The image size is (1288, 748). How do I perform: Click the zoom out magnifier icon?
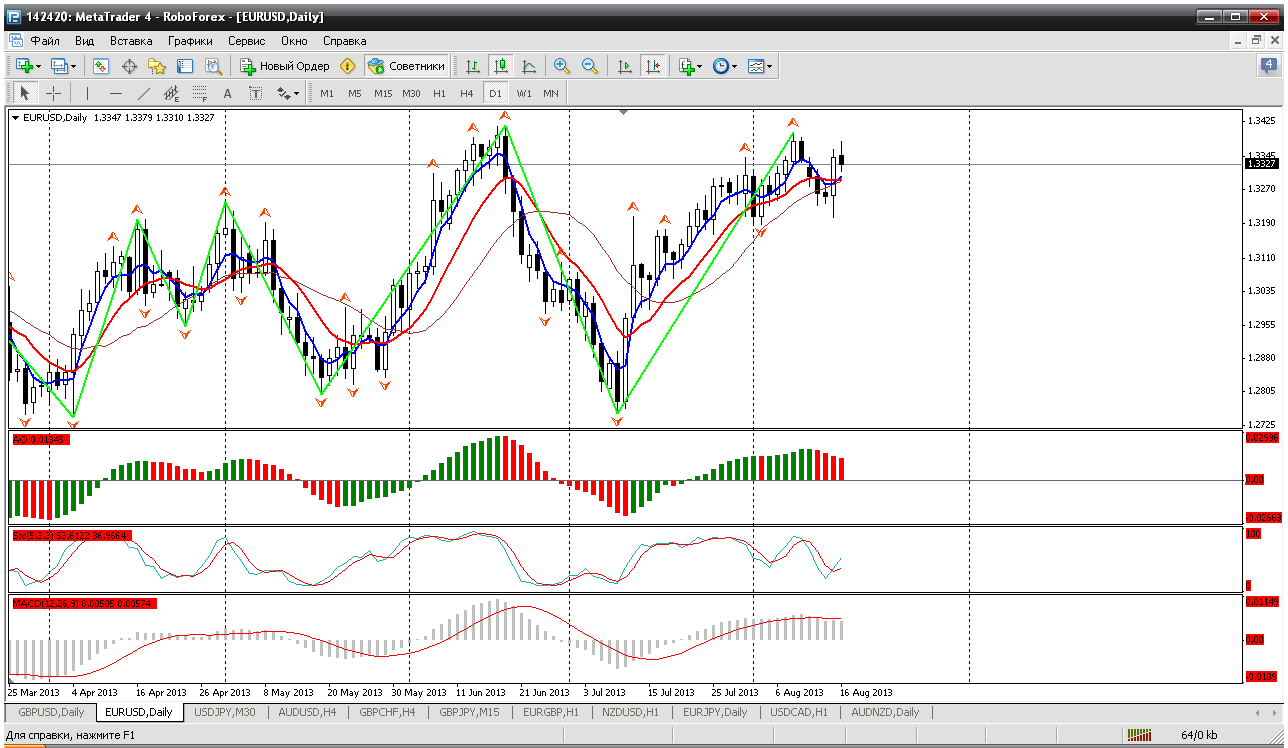point(590,66)
